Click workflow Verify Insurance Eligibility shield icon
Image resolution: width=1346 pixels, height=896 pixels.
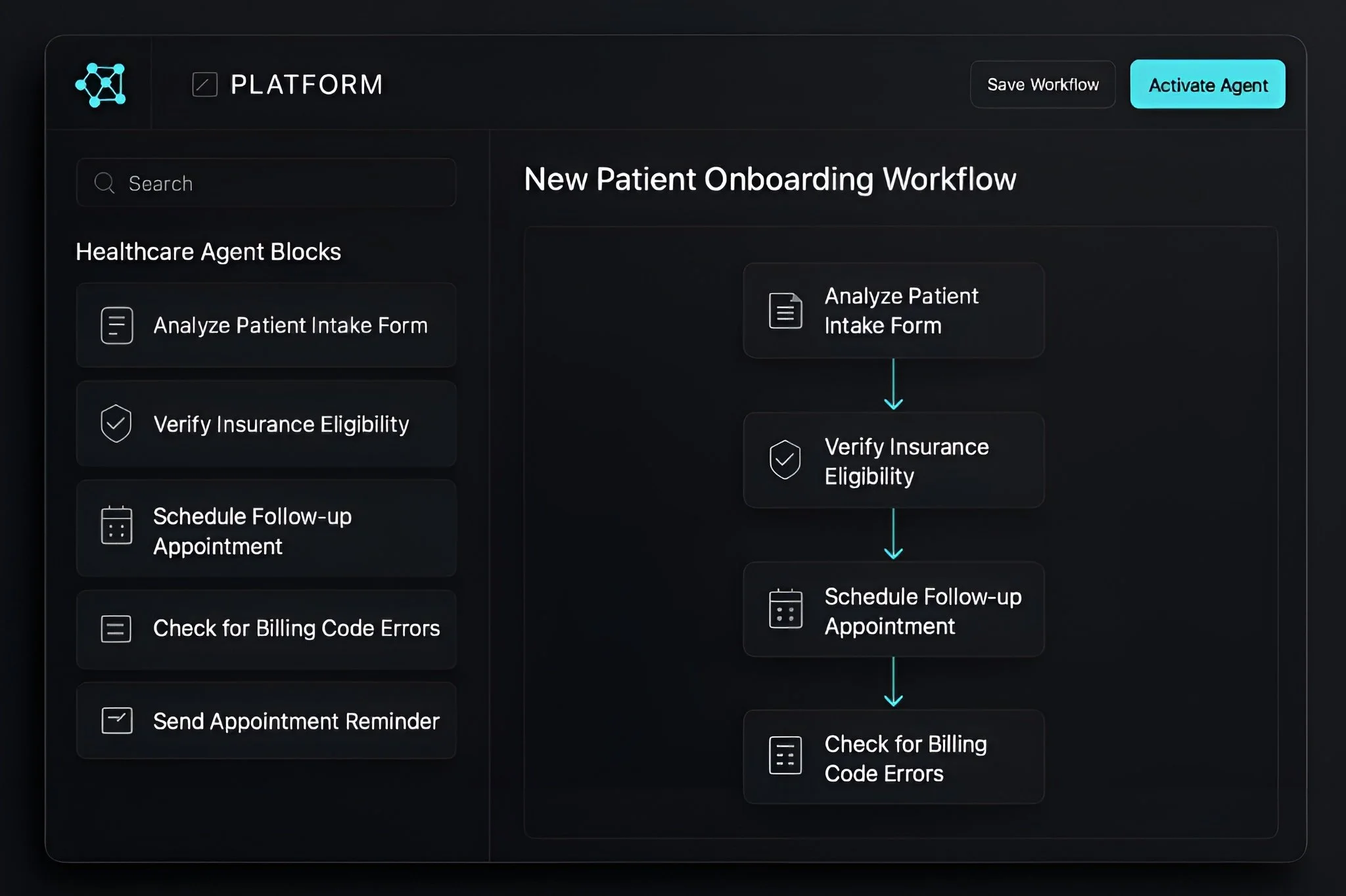coord(785,460)
